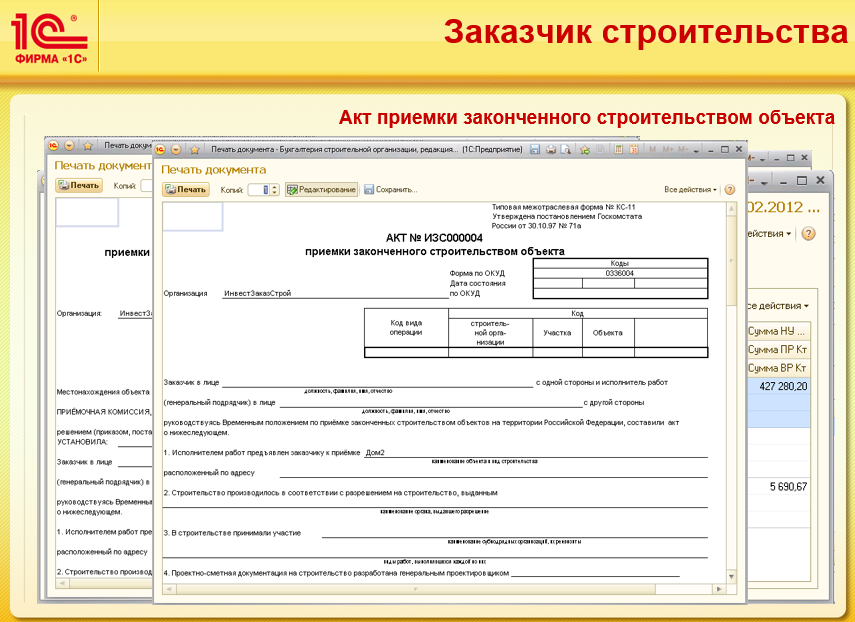Image resolution: width=855 pixels, height=622 pixels.
Task: Click the Участка column header cell
Action: [557, 333]
